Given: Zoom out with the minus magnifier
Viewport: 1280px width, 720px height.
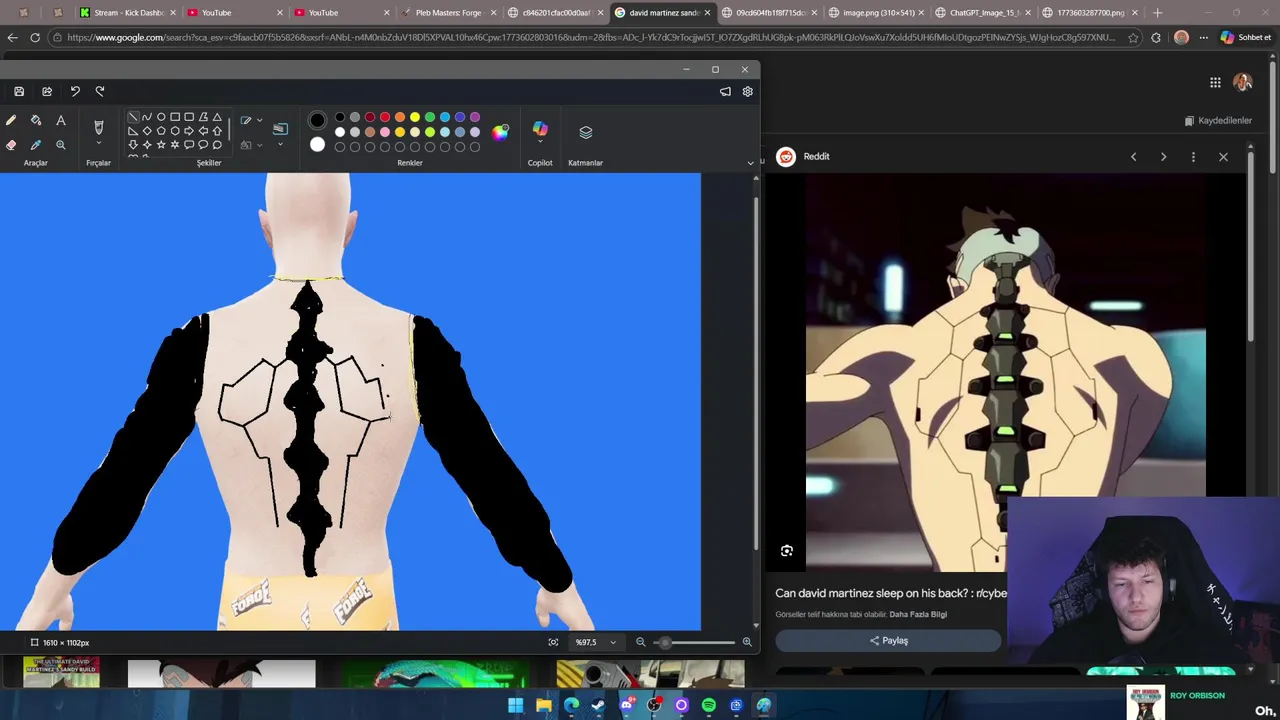Looking at the screenshot, I should coord(640,642).
